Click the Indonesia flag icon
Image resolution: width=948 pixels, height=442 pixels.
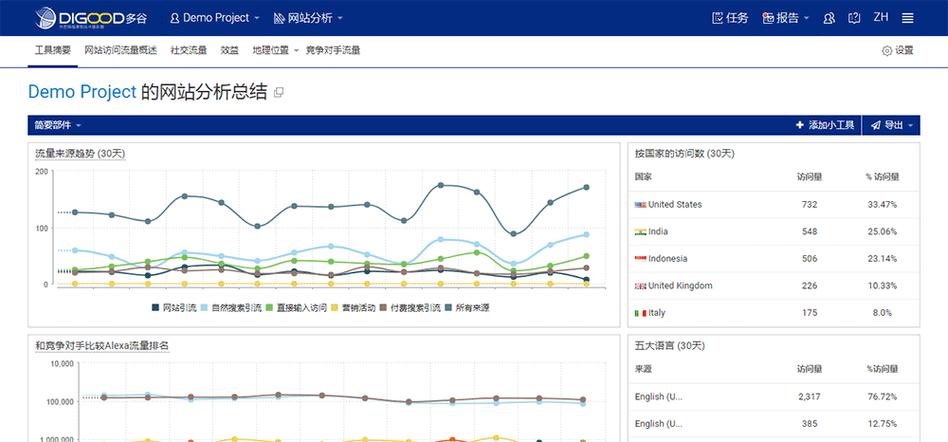click(640, 259)
